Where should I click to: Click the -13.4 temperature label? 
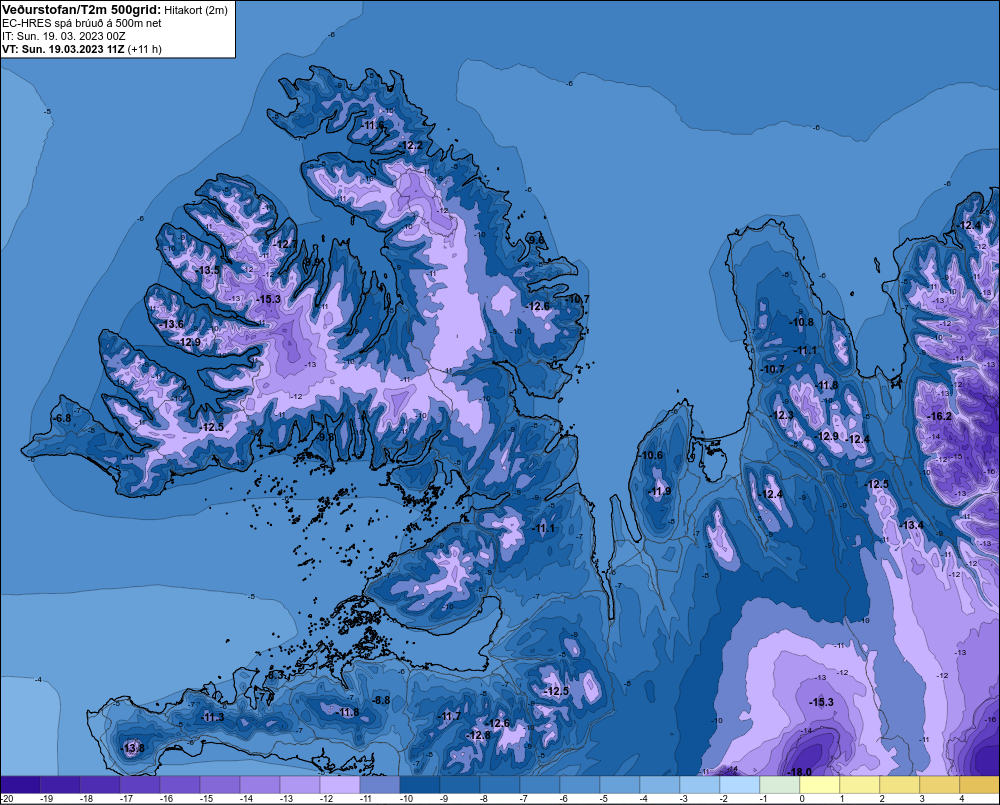pyautogui.click(x=911, y=525)
